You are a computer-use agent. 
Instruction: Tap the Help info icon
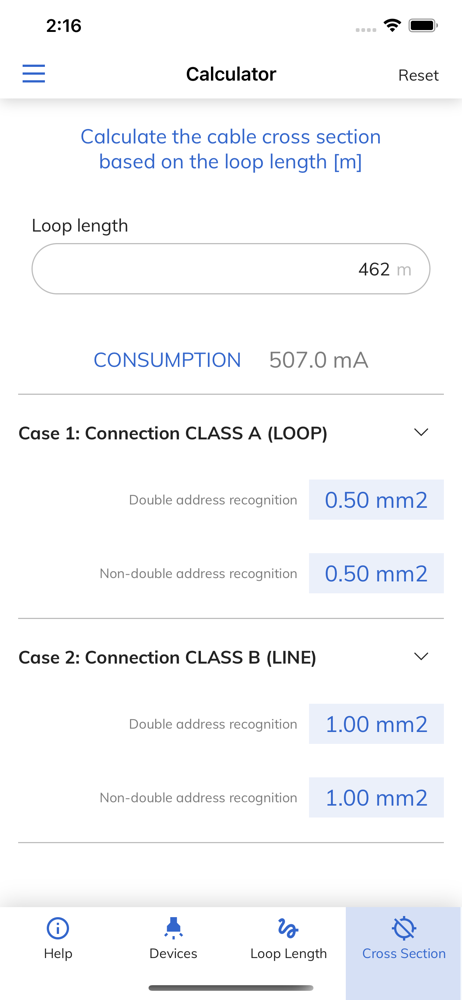[x=58, y=928]
